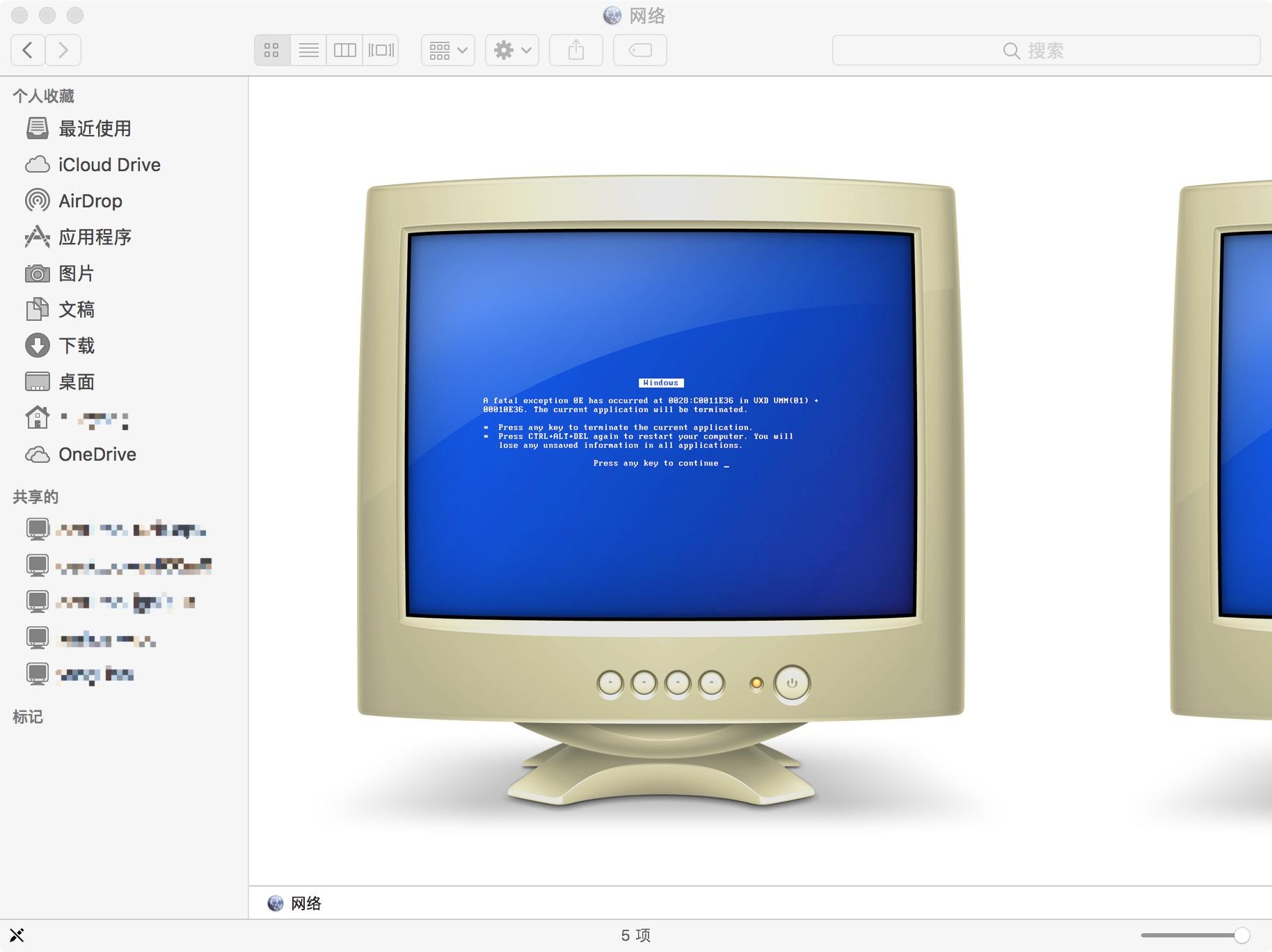Open the action gear dropdown menu

pos(511,49)
